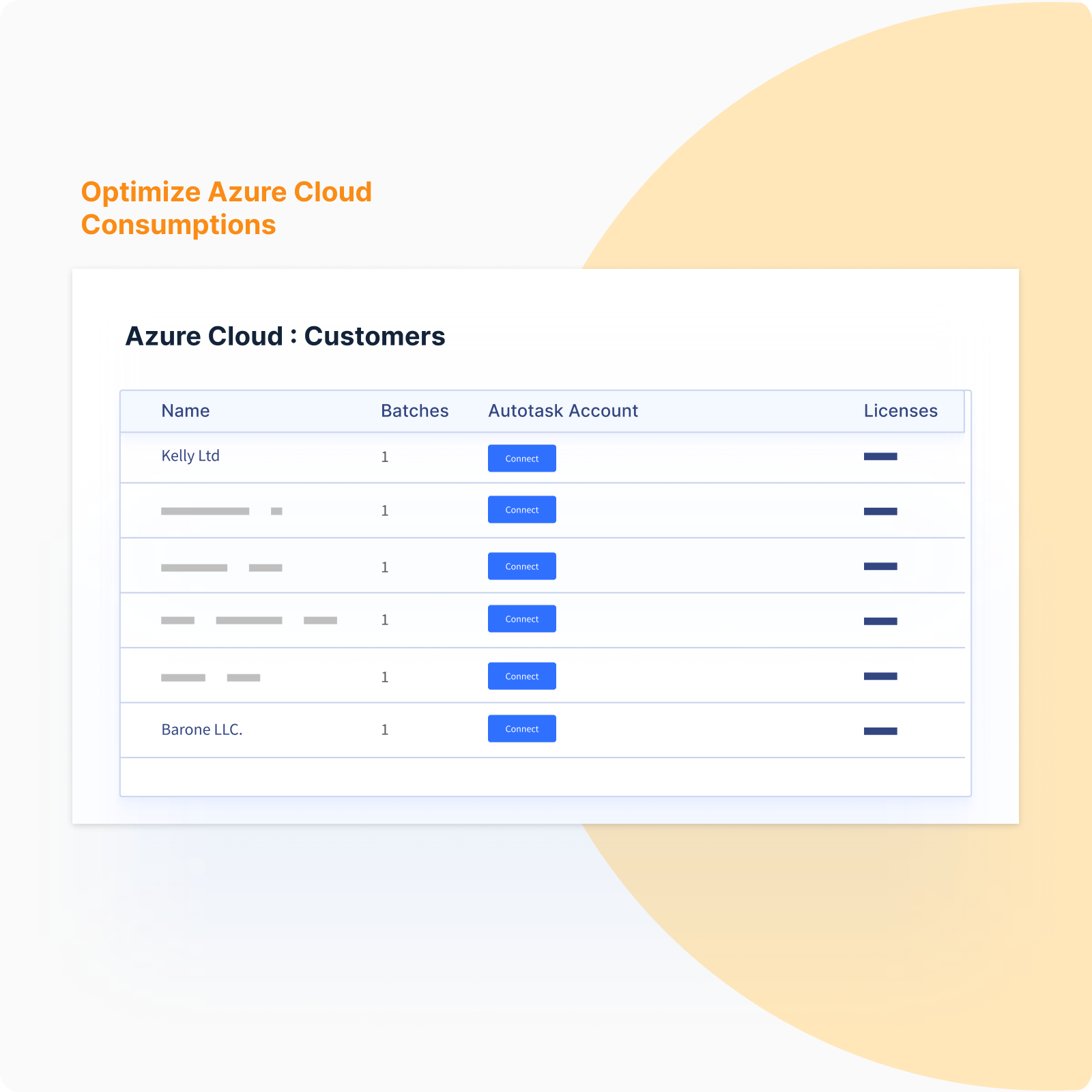Click the licenses bar in third row

pos(880,566)
